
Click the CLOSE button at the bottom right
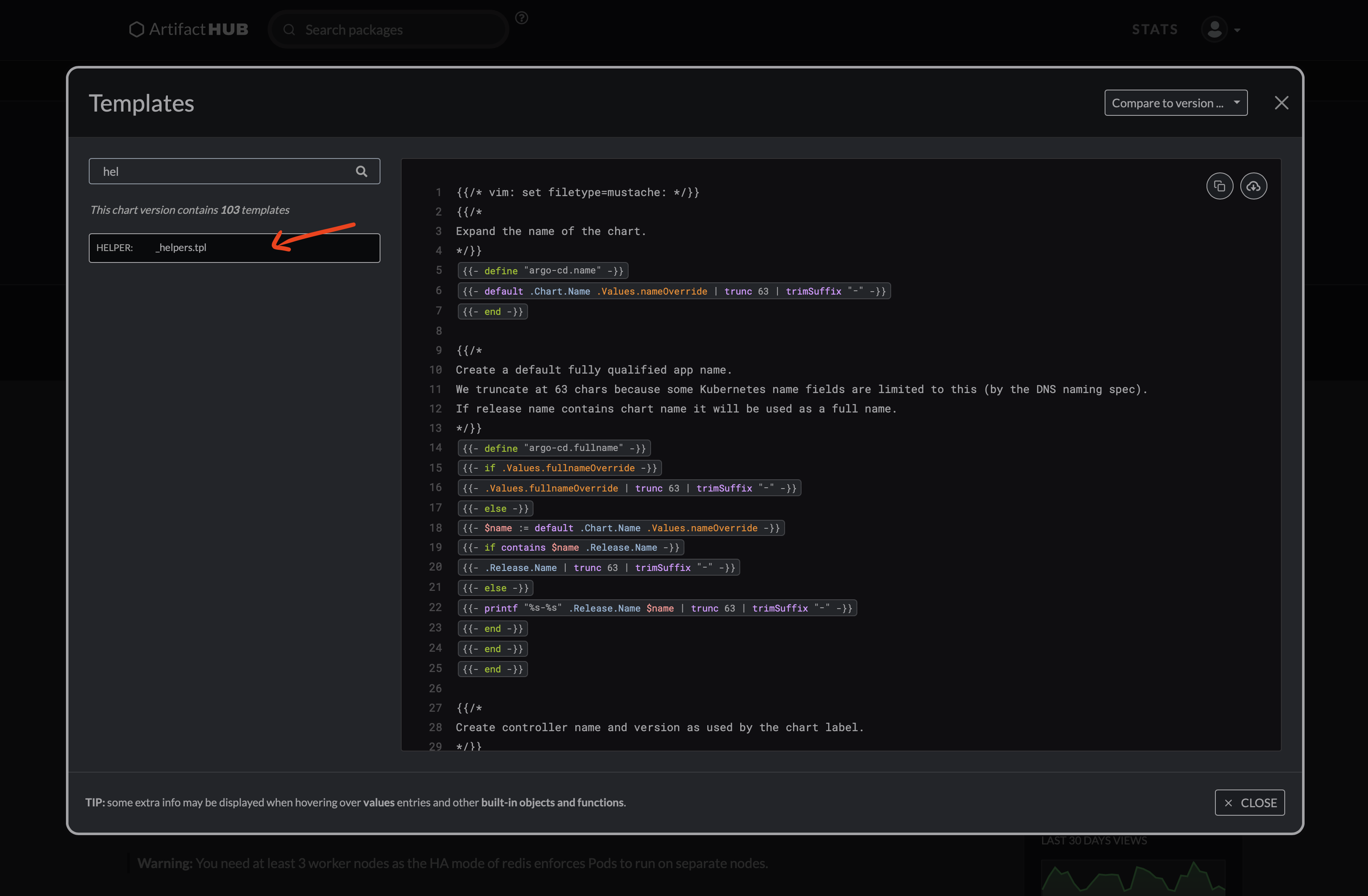tap(1250, 802)
